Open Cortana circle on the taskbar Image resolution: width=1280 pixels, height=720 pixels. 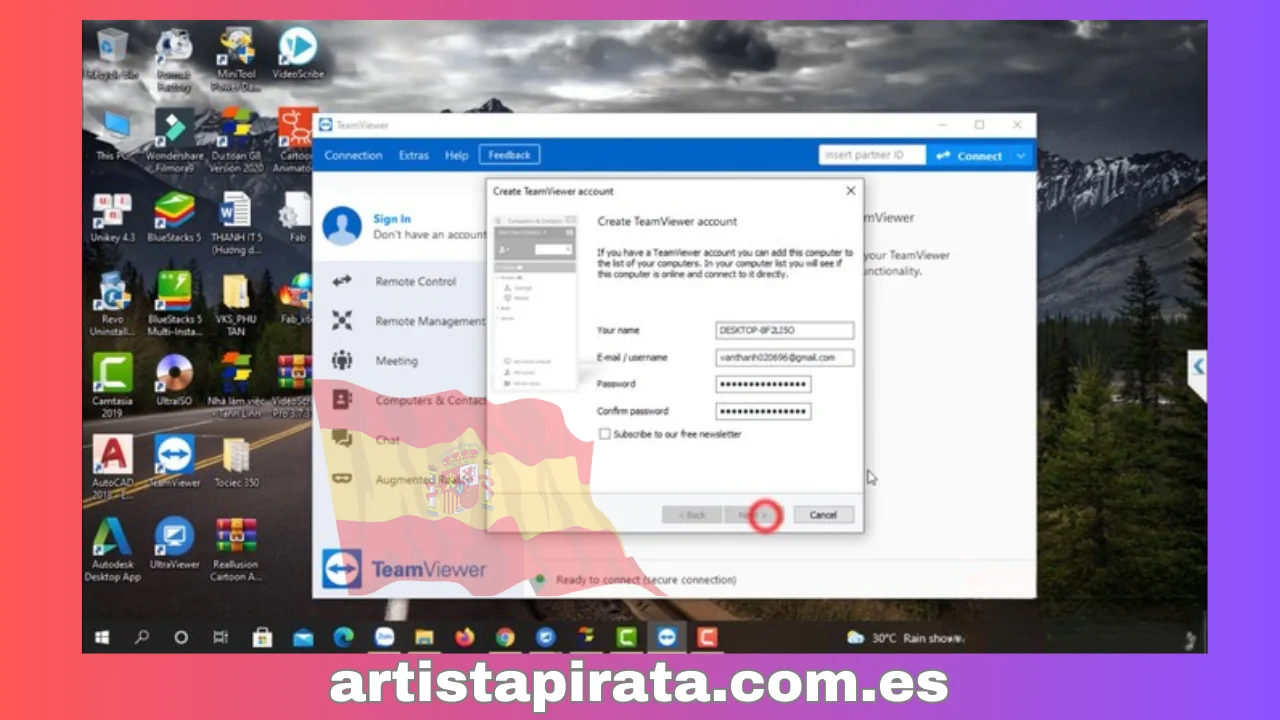(x=181, y=637)
